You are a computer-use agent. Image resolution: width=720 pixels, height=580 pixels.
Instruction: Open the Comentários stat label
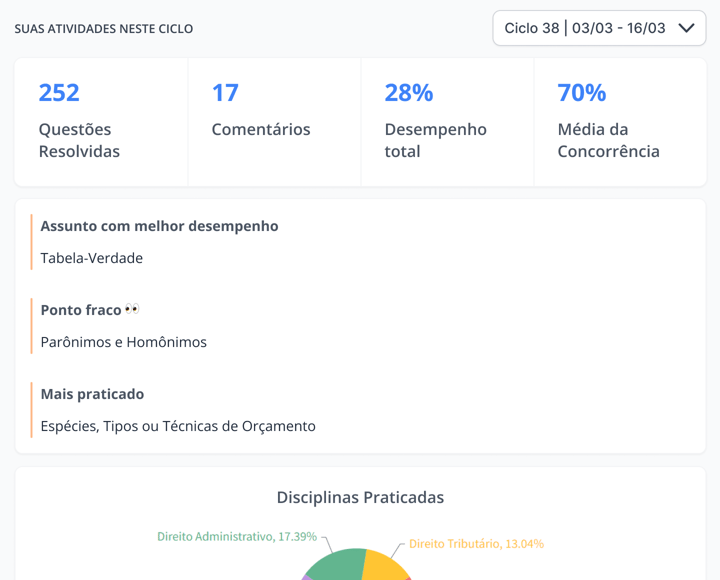(x=261, y=130)
